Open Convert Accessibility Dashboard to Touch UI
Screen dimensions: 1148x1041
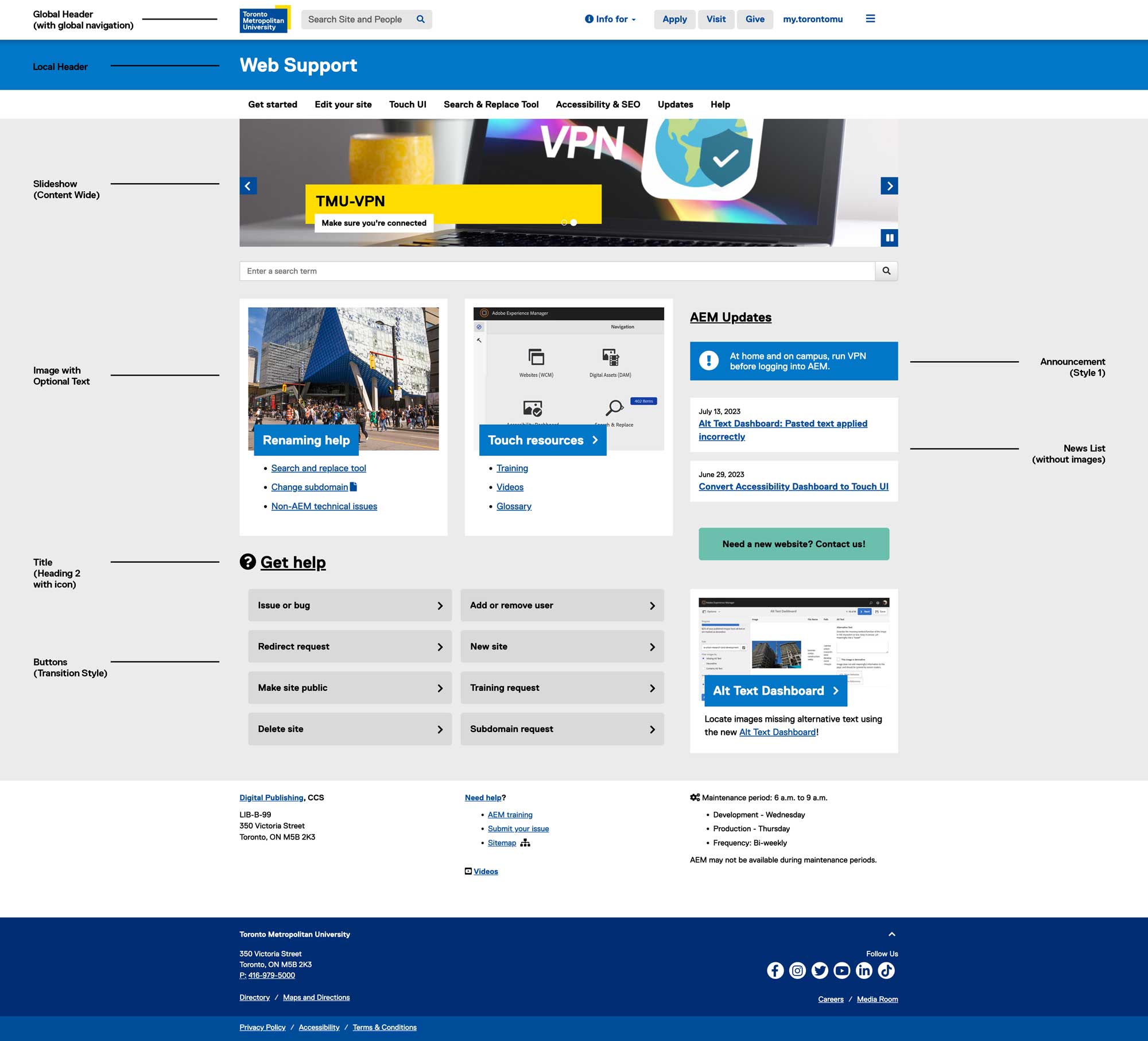[x=793, y=486]
